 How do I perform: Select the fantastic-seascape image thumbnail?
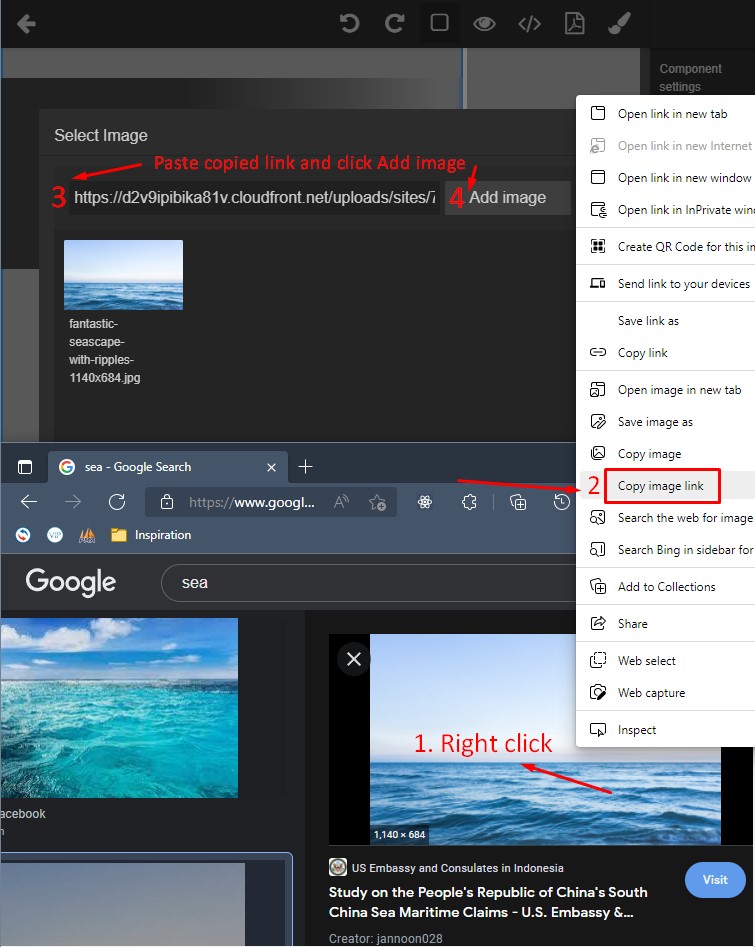[123, 275]
